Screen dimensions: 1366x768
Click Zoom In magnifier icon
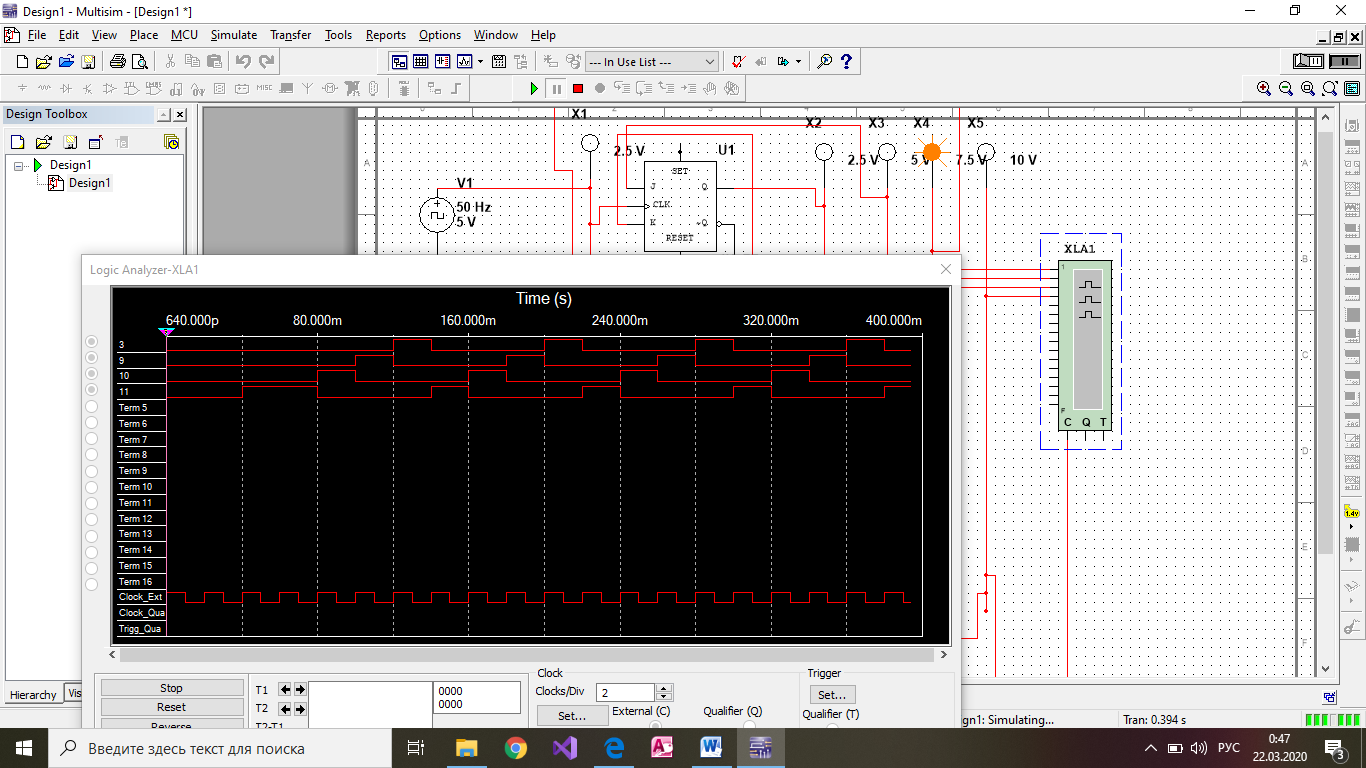click(x=1264, y=89)
